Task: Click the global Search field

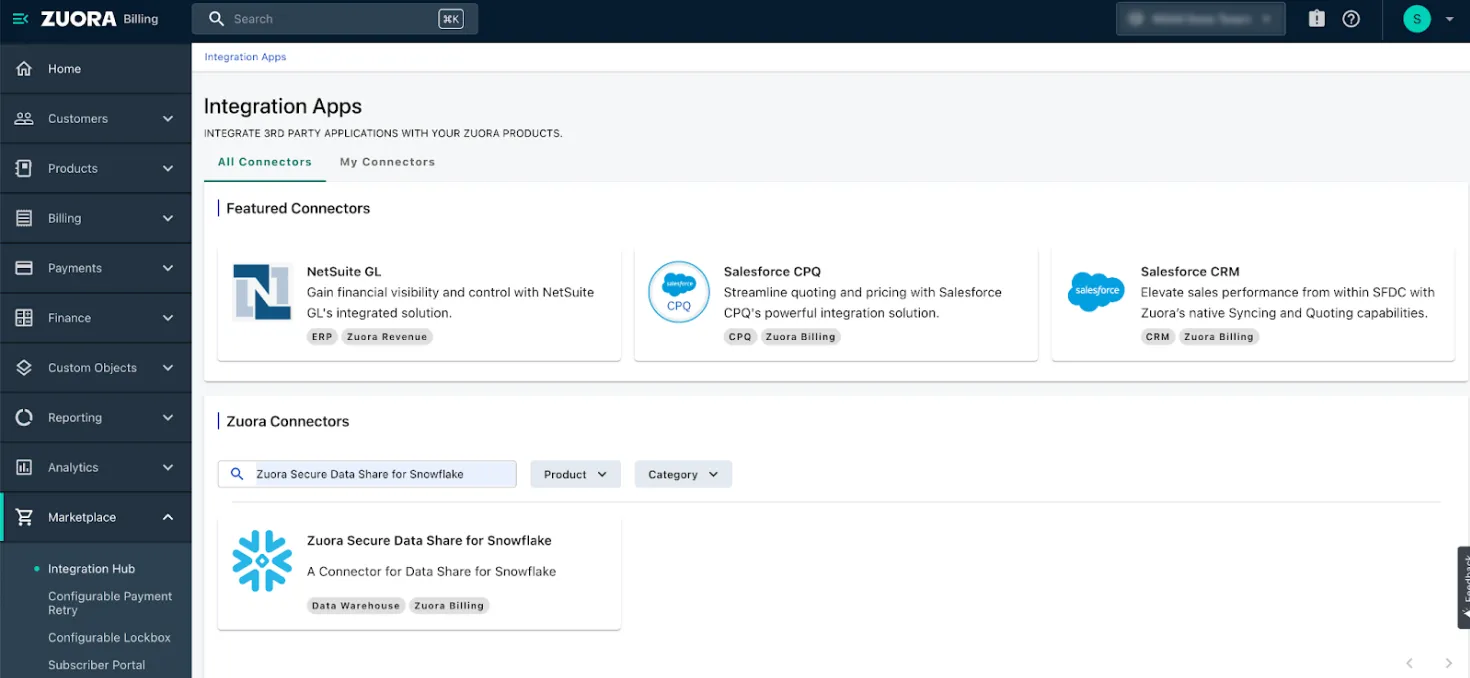Action: [x=335, y=19]
